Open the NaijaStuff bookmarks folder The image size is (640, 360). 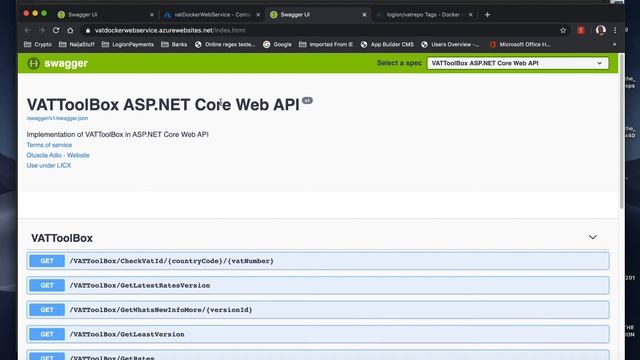77,44
